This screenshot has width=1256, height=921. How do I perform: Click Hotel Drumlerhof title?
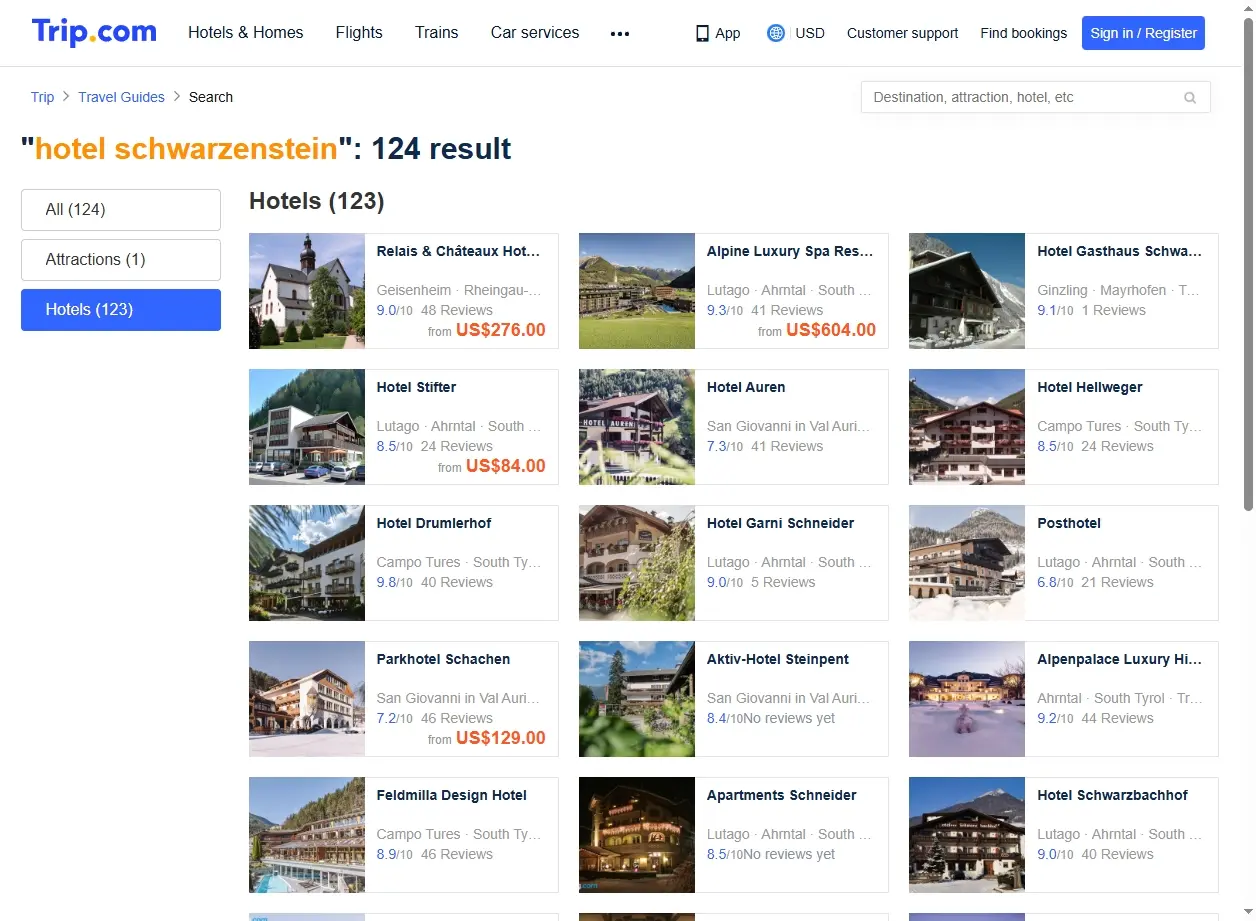(434, 523)
